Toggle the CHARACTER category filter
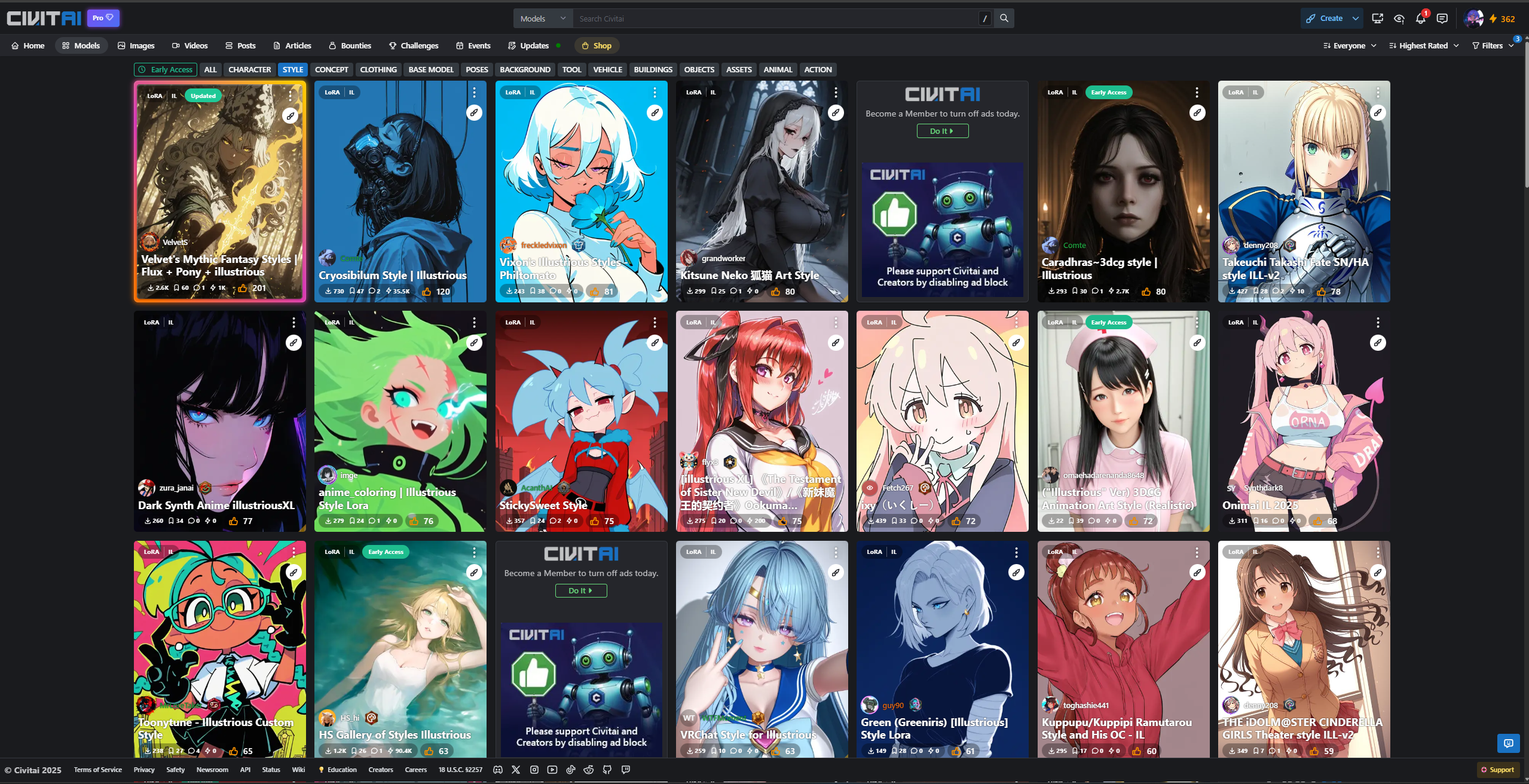This screenshot has height=784, width=1529. pos(249,69)
